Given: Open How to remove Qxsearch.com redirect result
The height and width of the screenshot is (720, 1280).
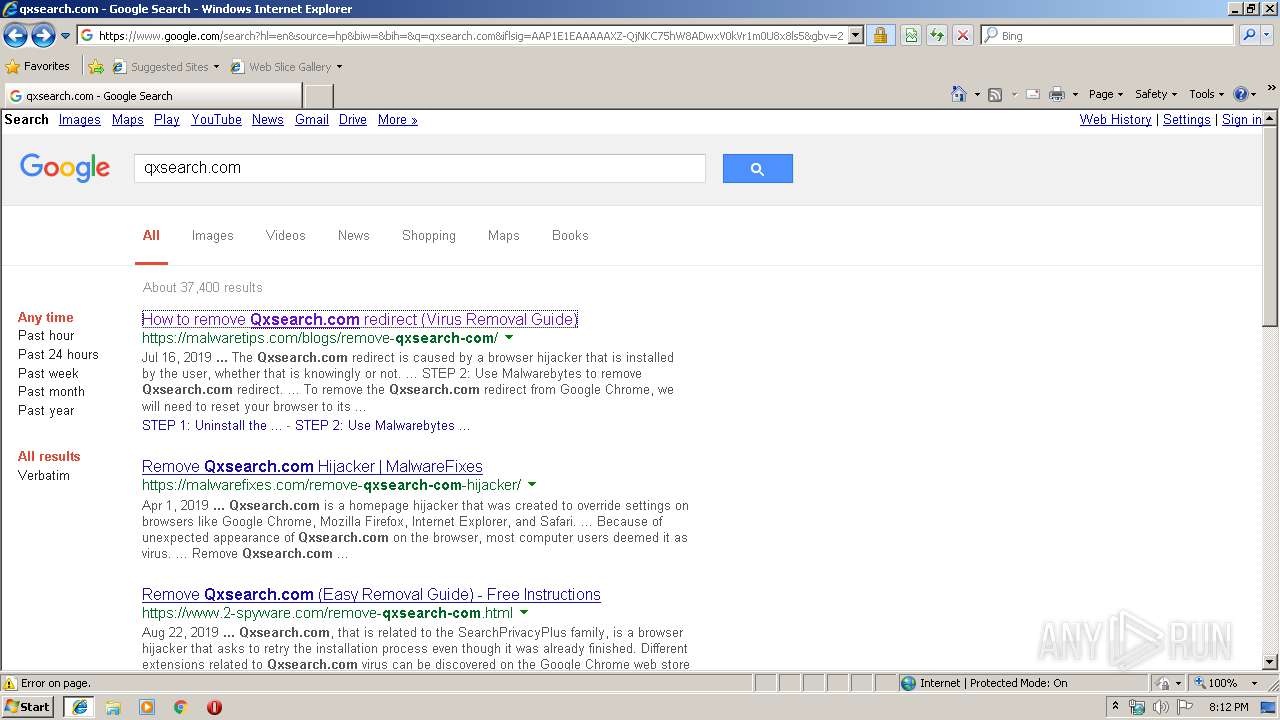Looking at the screenshot, I should tap(360, 319).
